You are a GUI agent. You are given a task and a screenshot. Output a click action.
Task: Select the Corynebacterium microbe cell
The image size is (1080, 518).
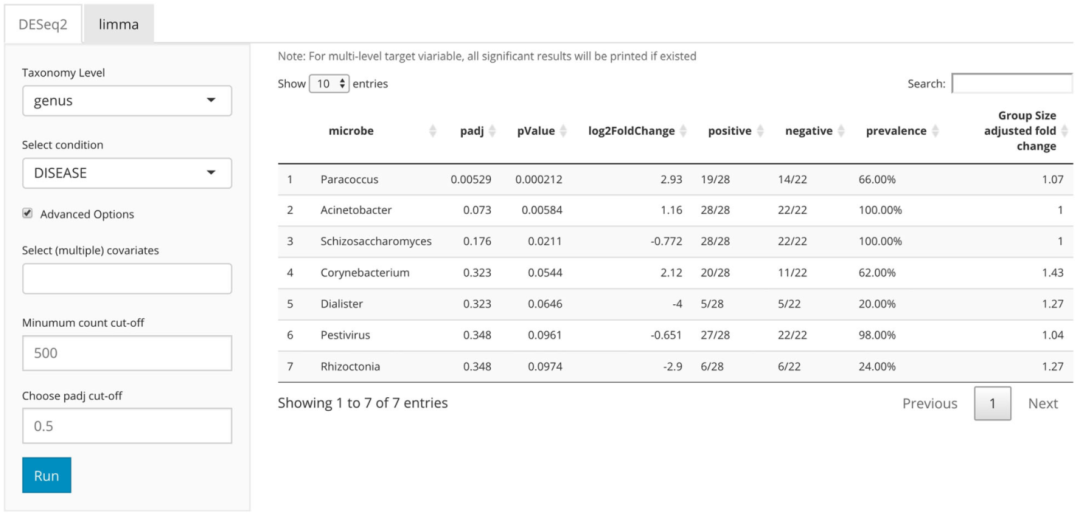pyautogui.click(x=365, y=273)
